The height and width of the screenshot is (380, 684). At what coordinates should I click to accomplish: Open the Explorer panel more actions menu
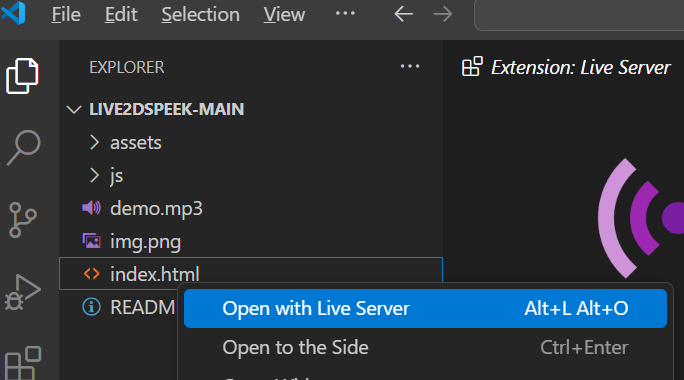[x=410, y=67]
